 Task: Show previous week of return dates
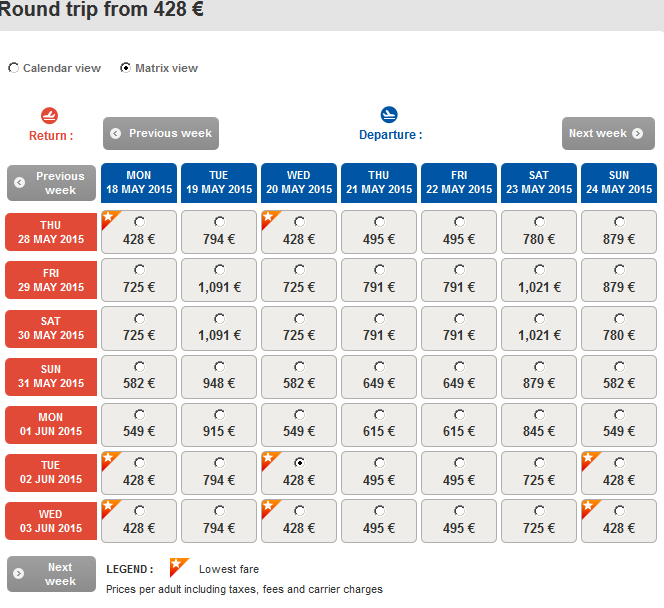click(x=52, y=183)
